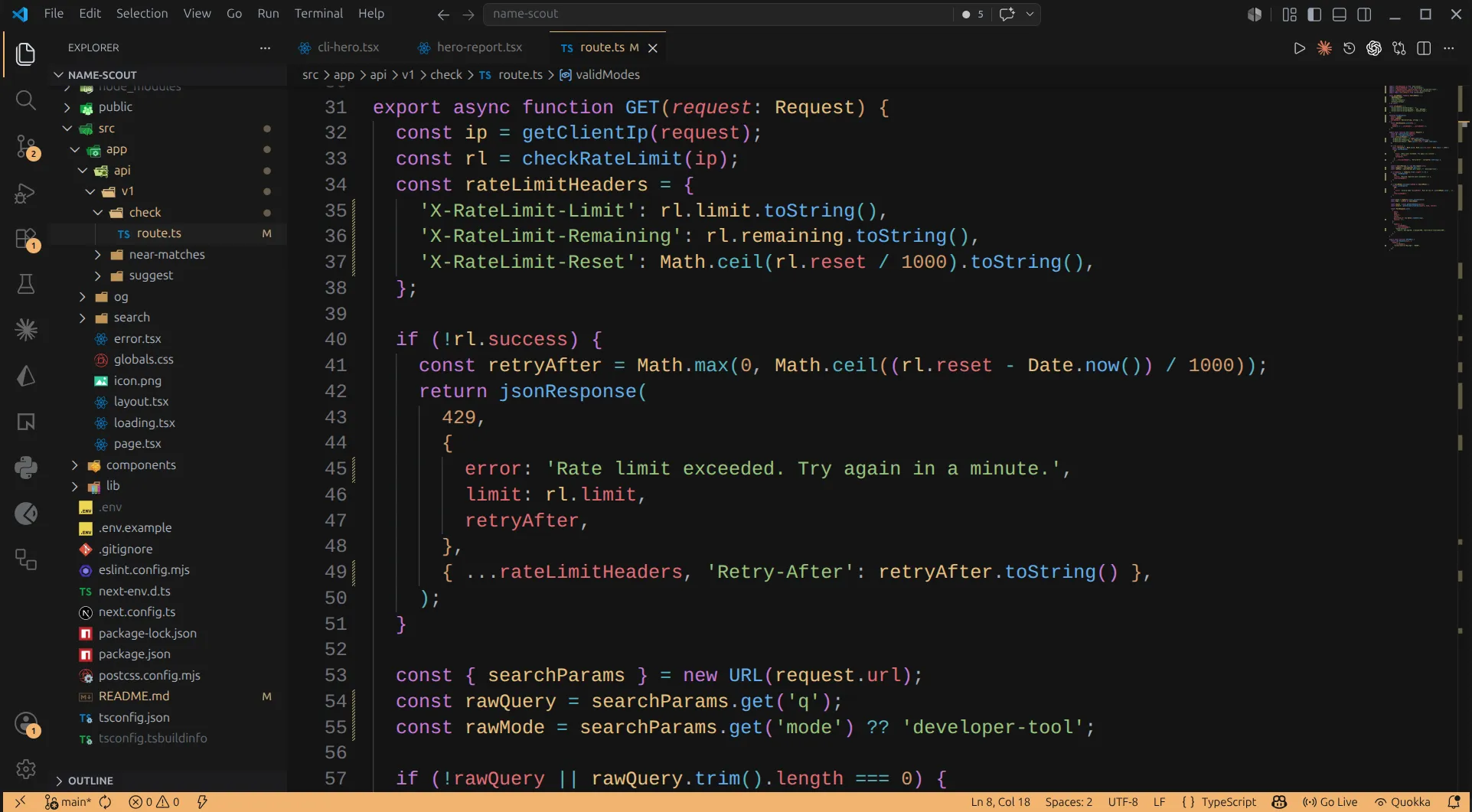This screenshot has height=812, width=1472.
Task: Click the name-scout command center search
Action: pos(720,14)
